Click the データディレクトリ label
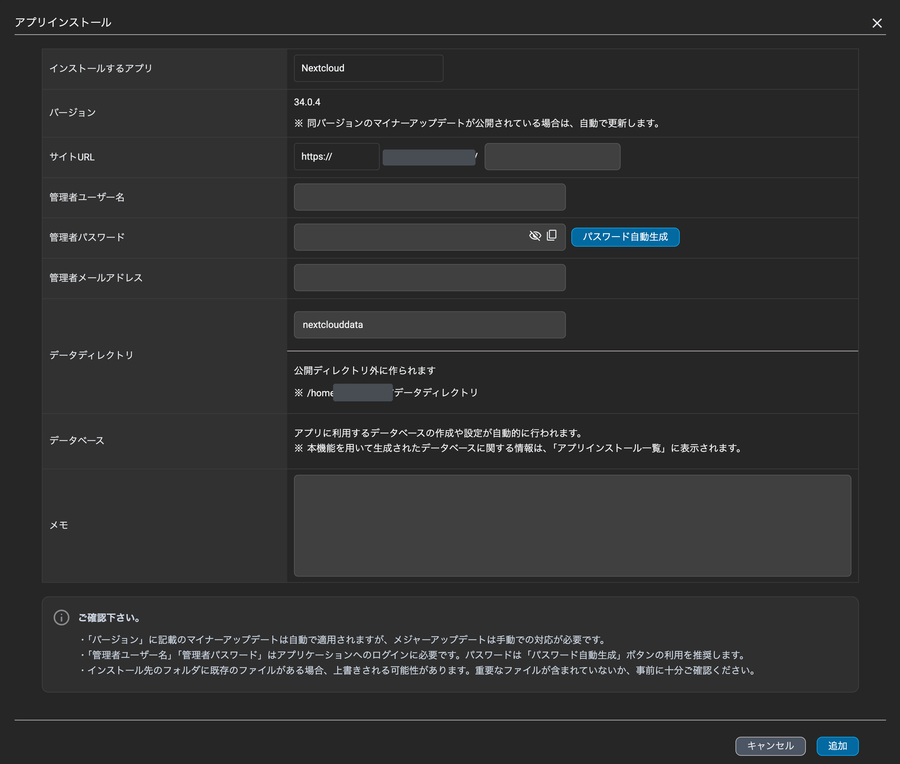The height and width of the screenshot is (764, 900). (91, 355)
